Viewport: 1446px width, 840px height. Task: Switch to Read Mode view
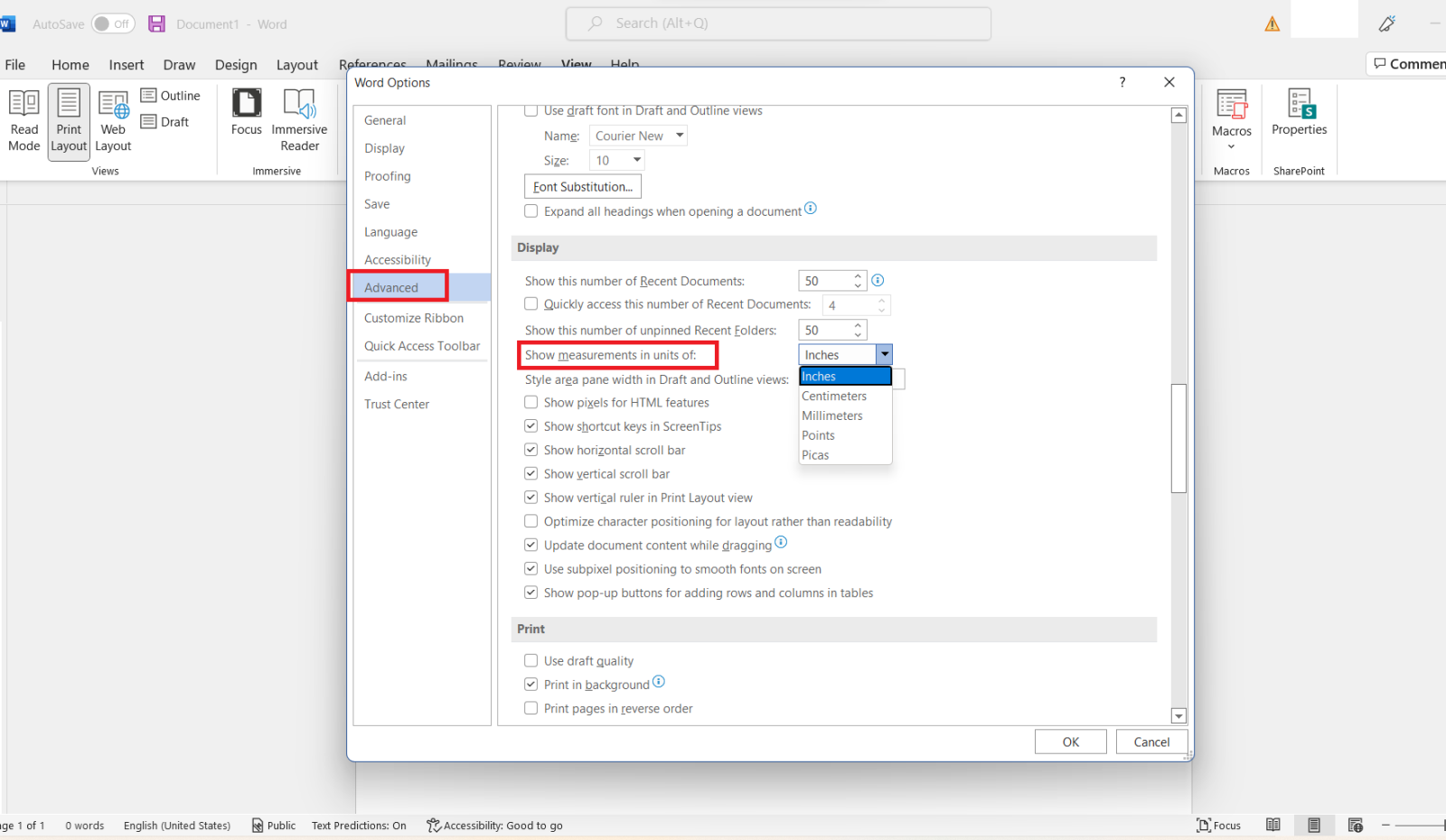pos(24,121)
